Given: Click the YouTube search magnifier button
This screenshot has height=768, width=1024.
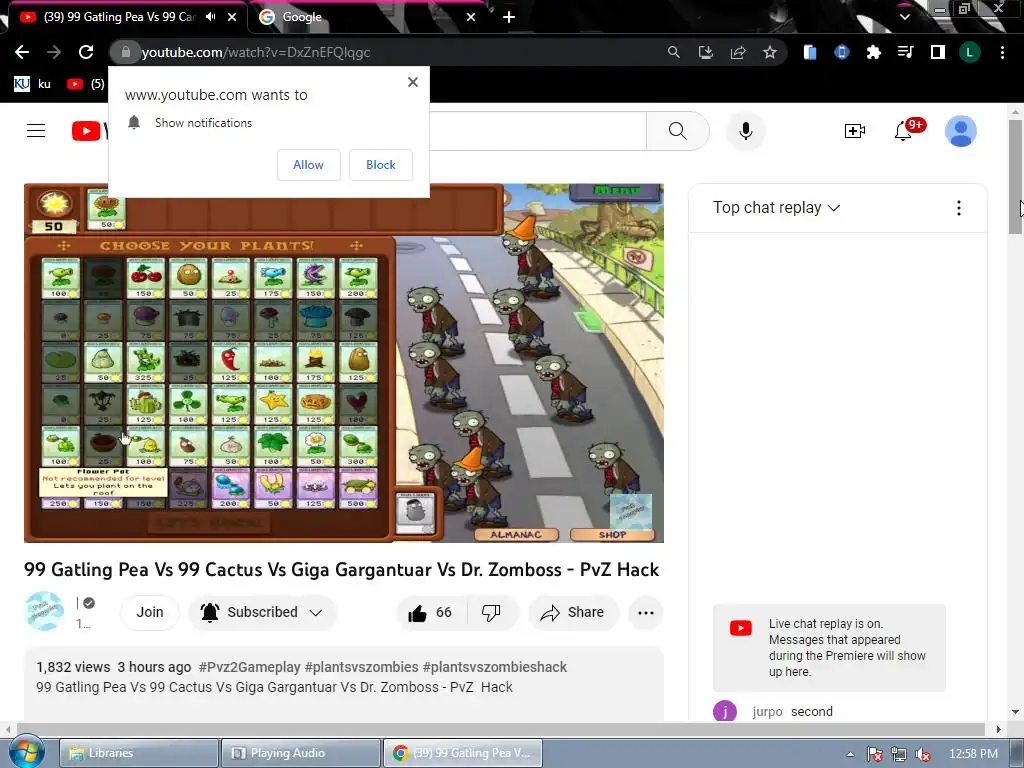Looking at the screenshot, I should coord(677,131).
